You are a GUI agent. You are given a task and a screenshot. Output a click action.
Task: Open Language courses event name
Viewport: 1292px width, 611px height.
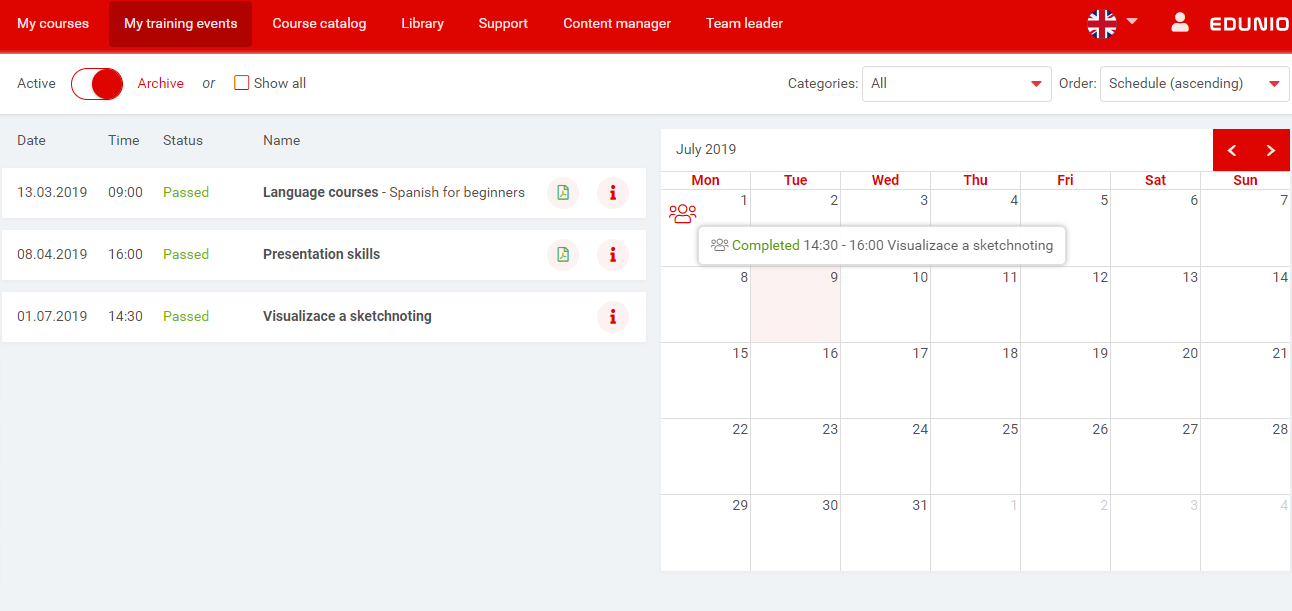point(394,193)
